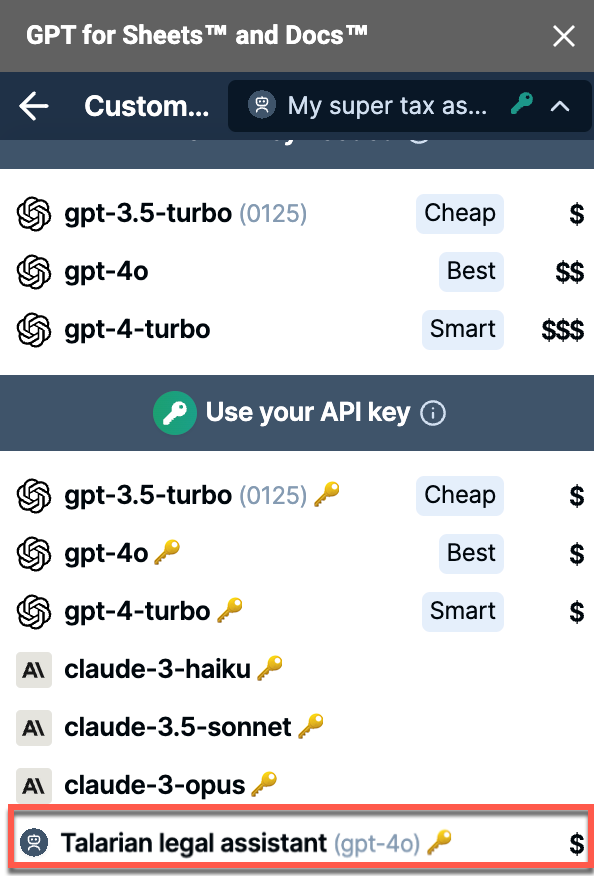Choose API key gpt-4-turbo option
594x876 pixels.
point(297,612)
